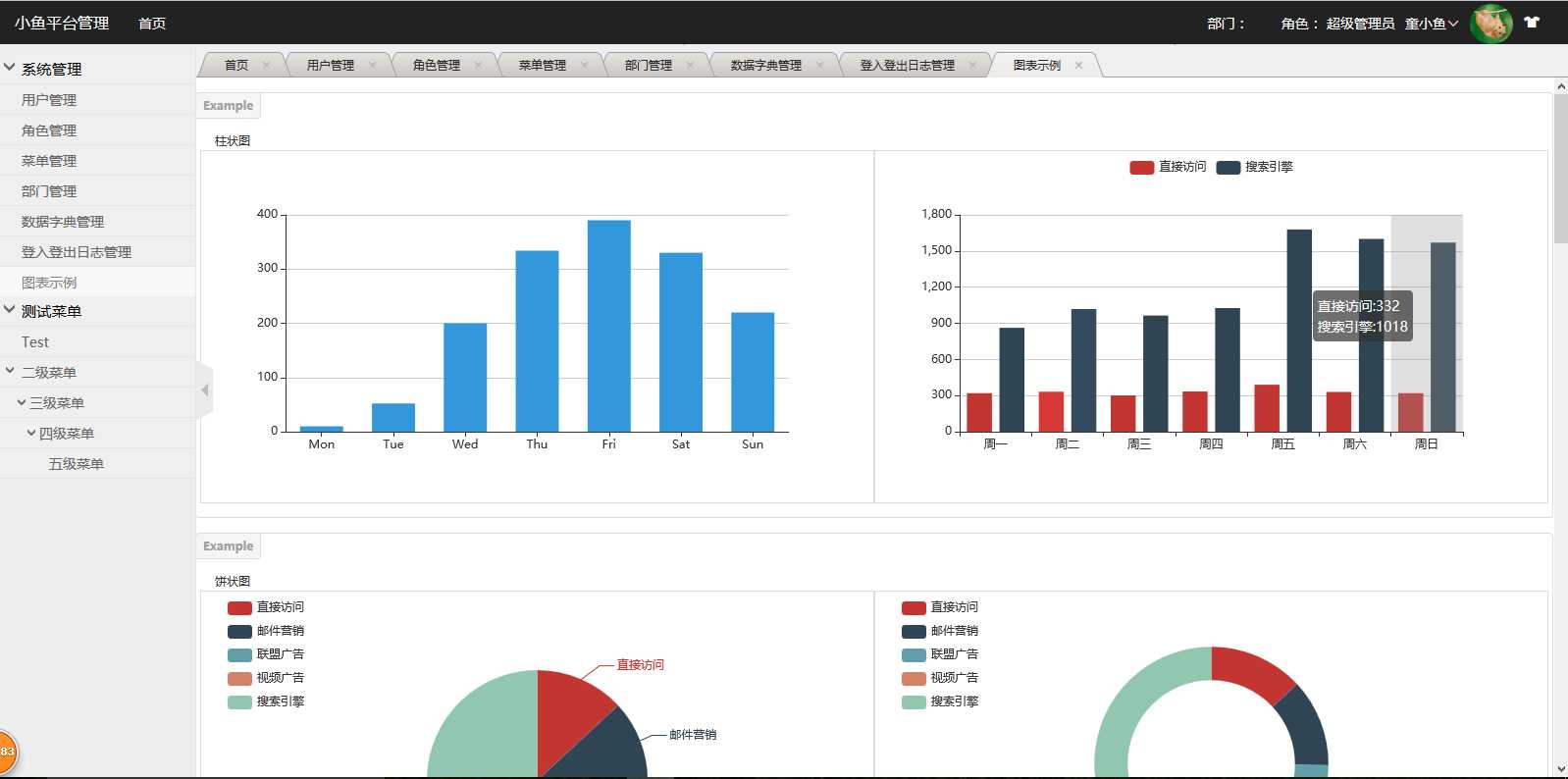The image size is (1568, 779).
Task: Toggle 视频广告 in donut chart legend
Action: [940, 678]
